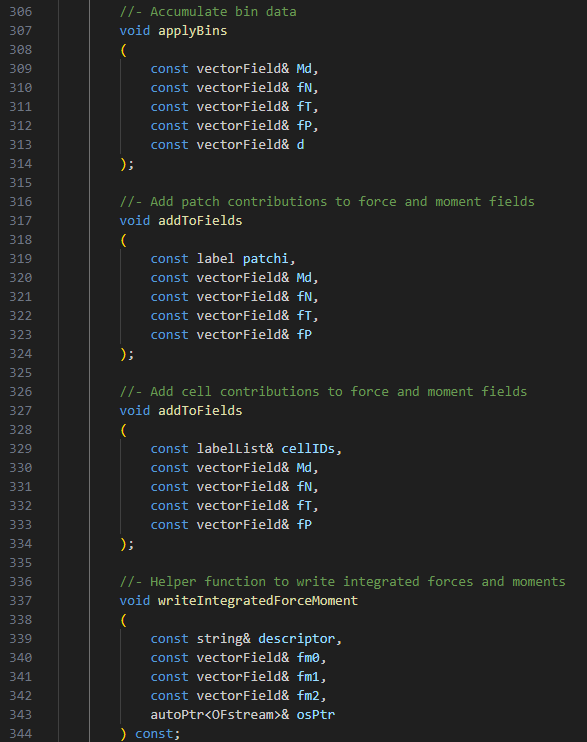Image resolution: width=587 pixels, height=742 pixels.
Task: Click parameter fP on line 333
Action: pyautogui.click(x=304, y=524)
